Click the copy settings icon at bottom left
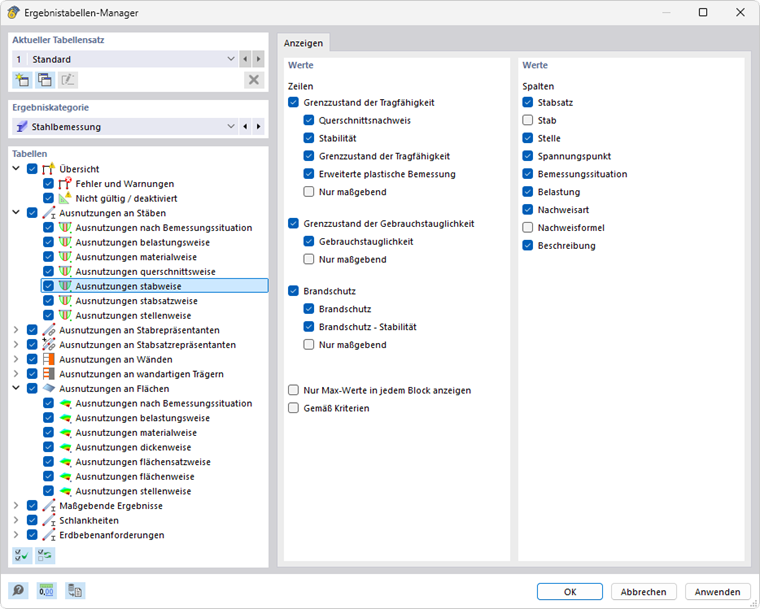The width and height of the screenshot is (760, 609). [75, 590]
